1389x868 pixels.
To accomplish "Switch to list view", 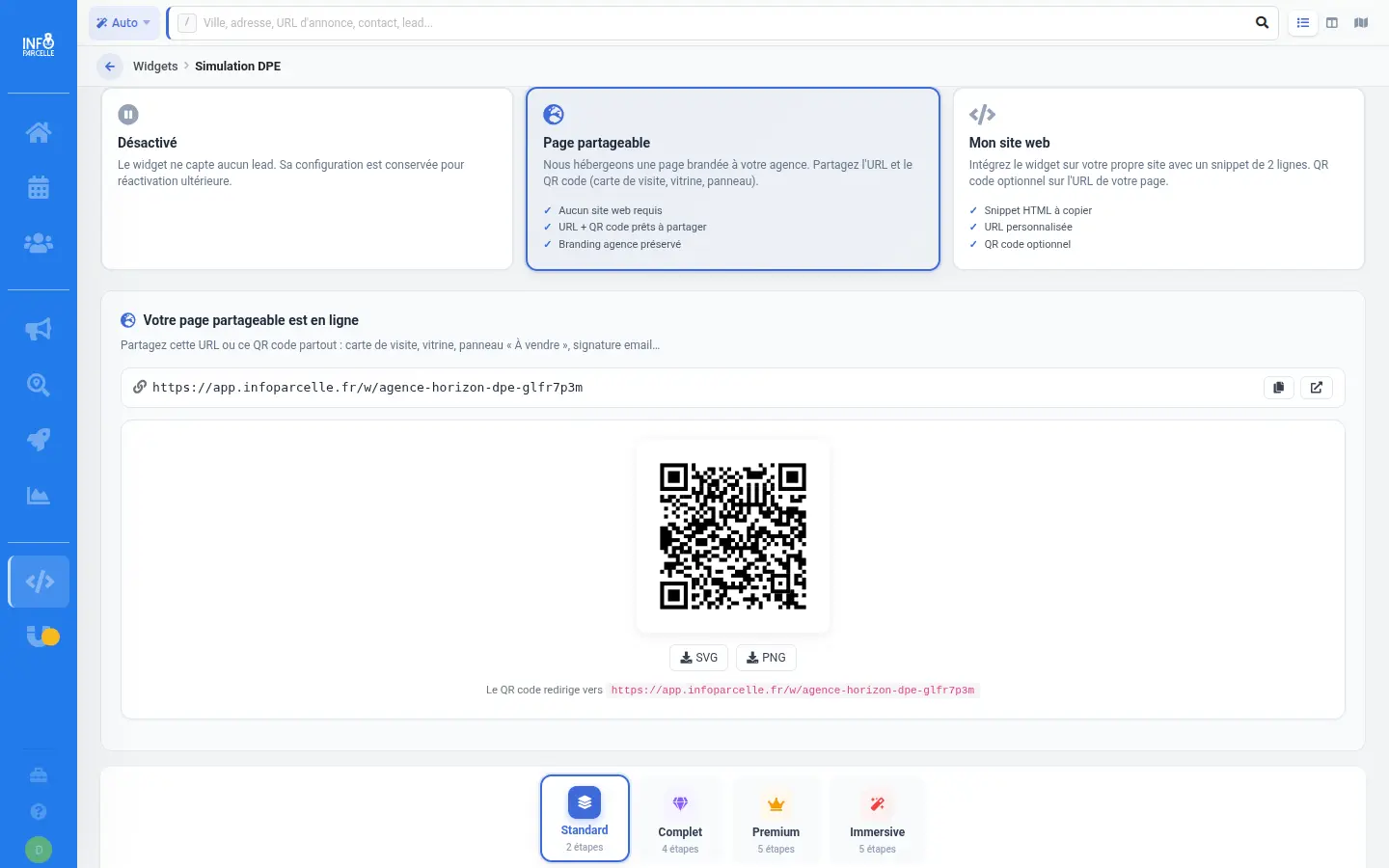I will (1303, 23).
